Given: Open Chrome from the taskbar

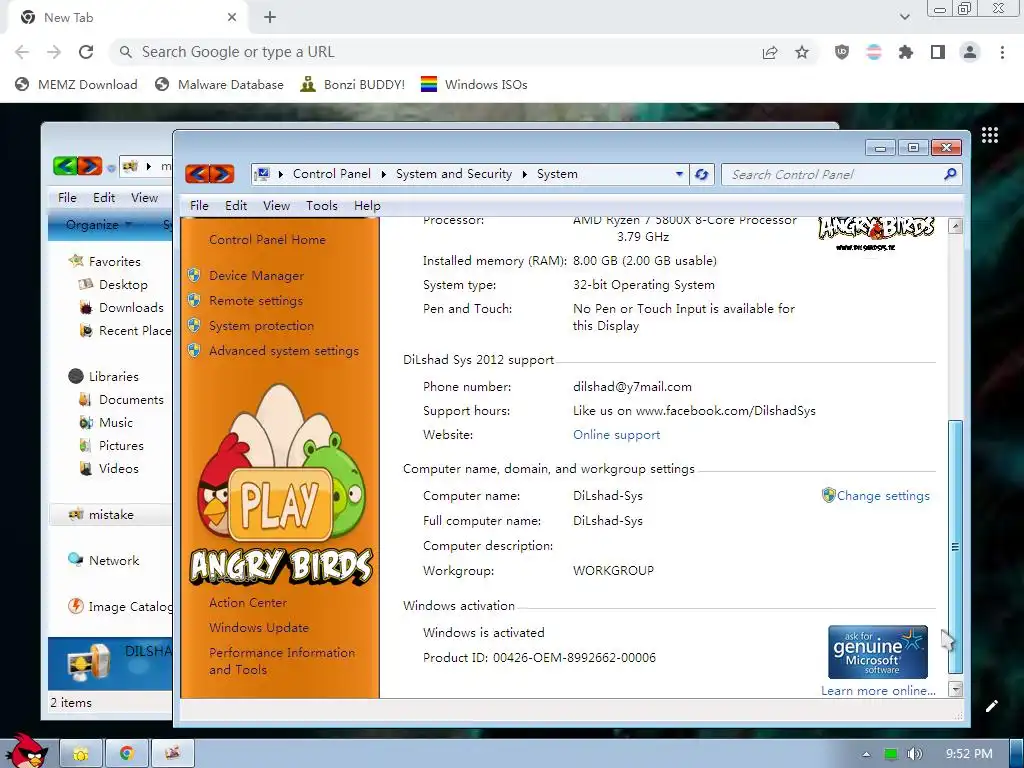Looking at the screenshot, I should click(x=127, y=754).
